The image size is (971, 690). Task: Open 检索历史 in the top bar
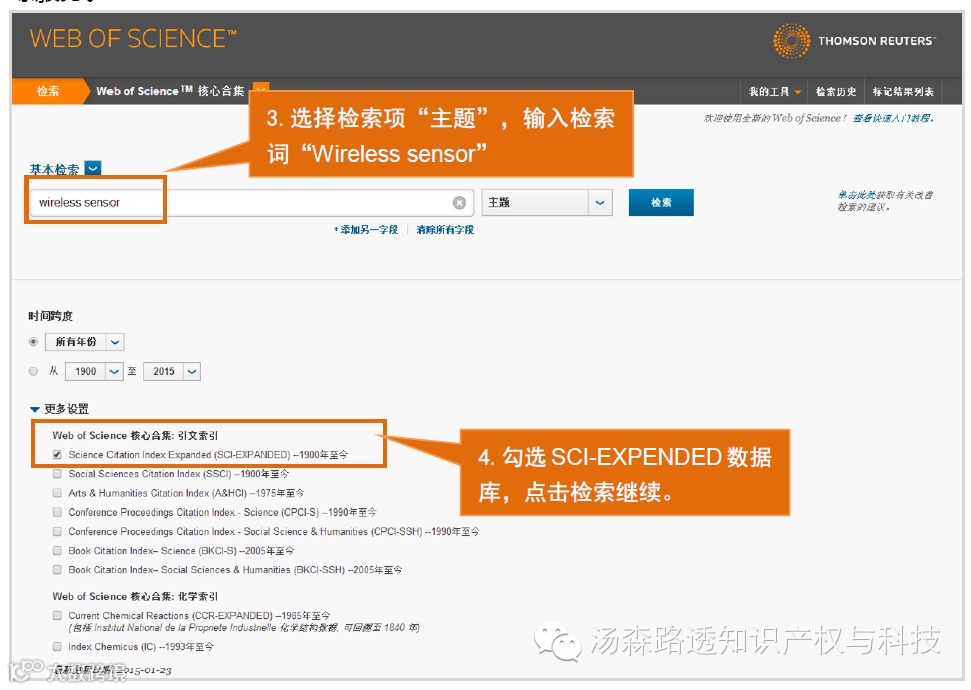(835, 92)
